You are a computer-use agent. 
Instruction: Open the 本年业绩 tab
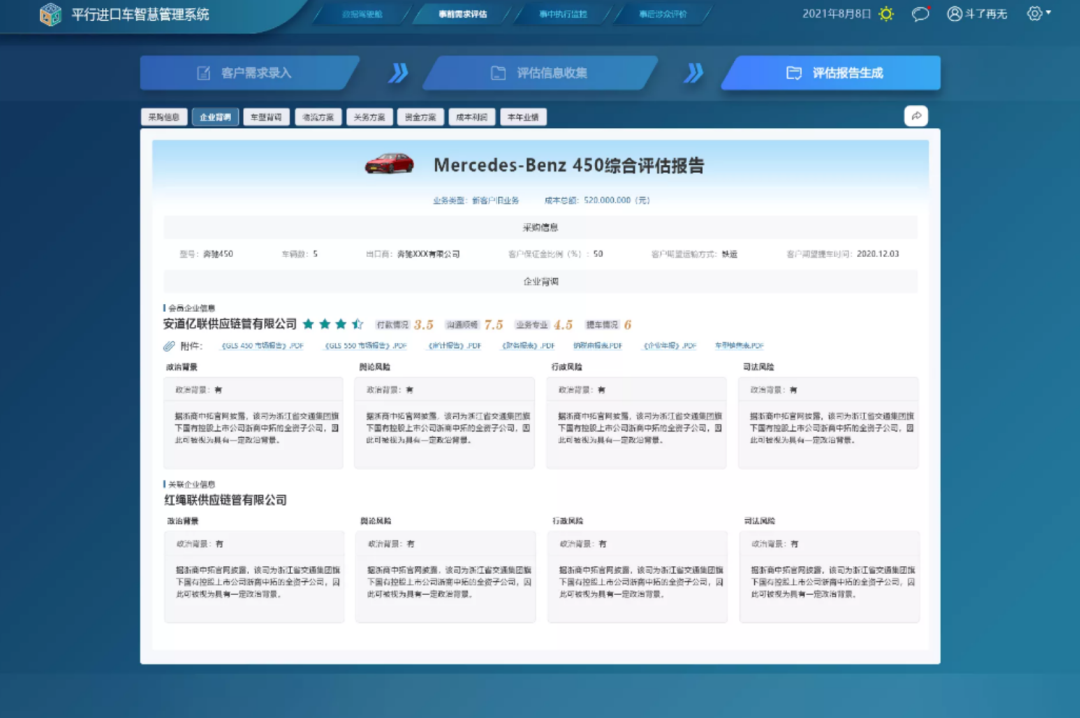tap(523, 117)
